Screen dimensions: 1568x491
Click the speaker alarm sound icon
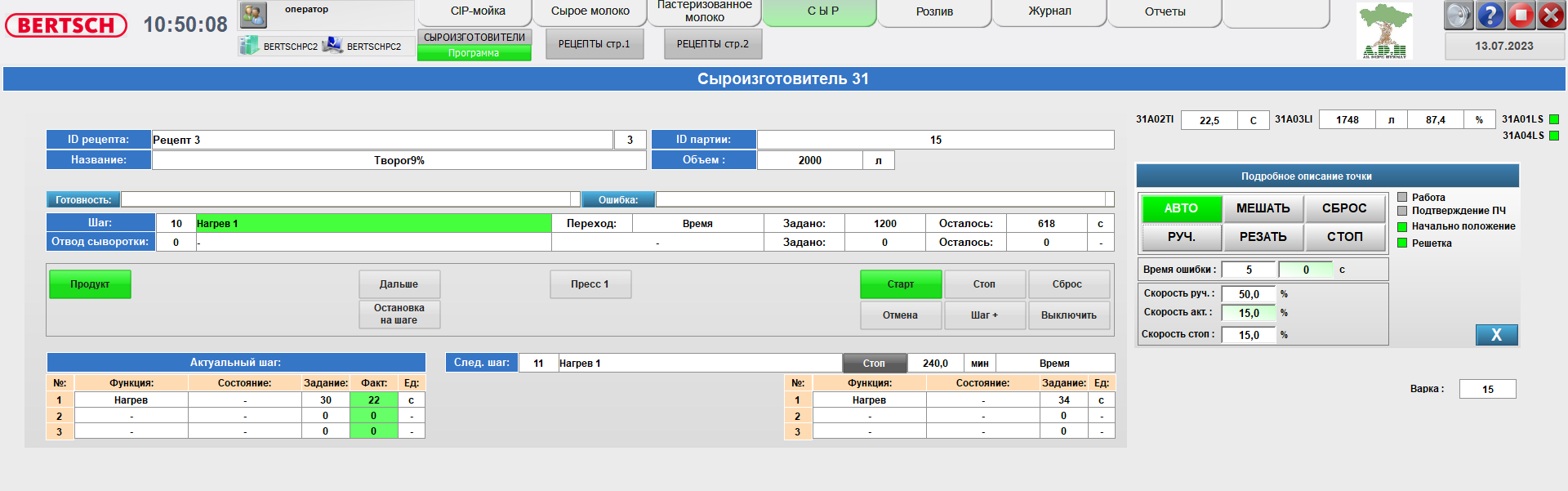[x=1459, y=15]
